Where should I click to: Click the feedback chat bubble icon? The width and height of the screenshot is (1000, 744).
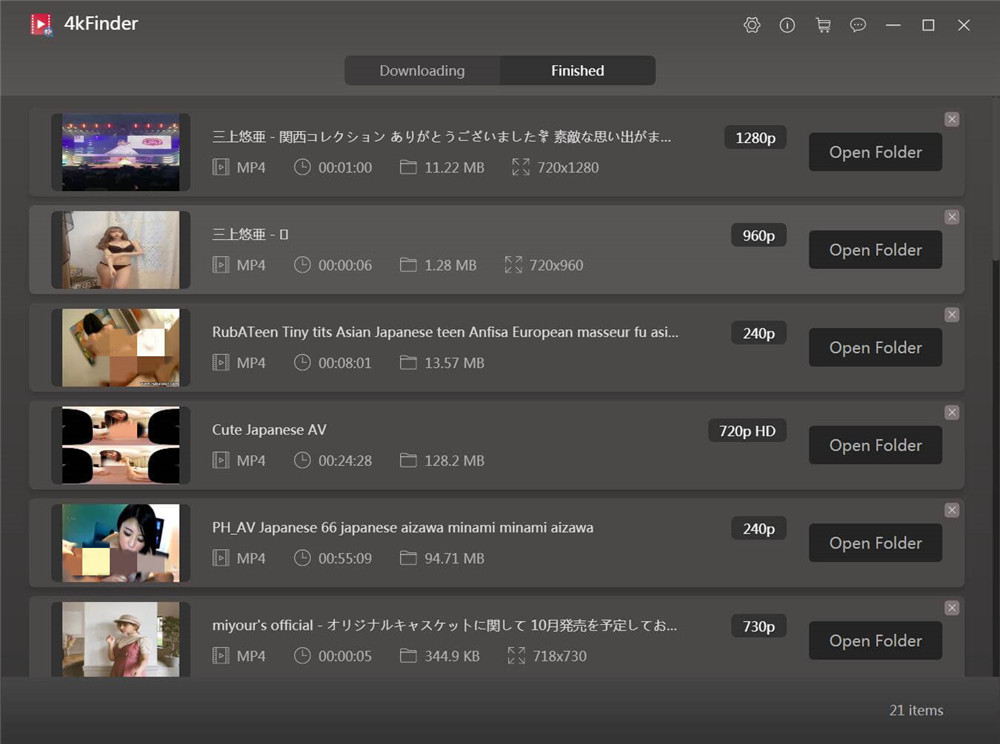pyautogui.click(x=858, y=25)
